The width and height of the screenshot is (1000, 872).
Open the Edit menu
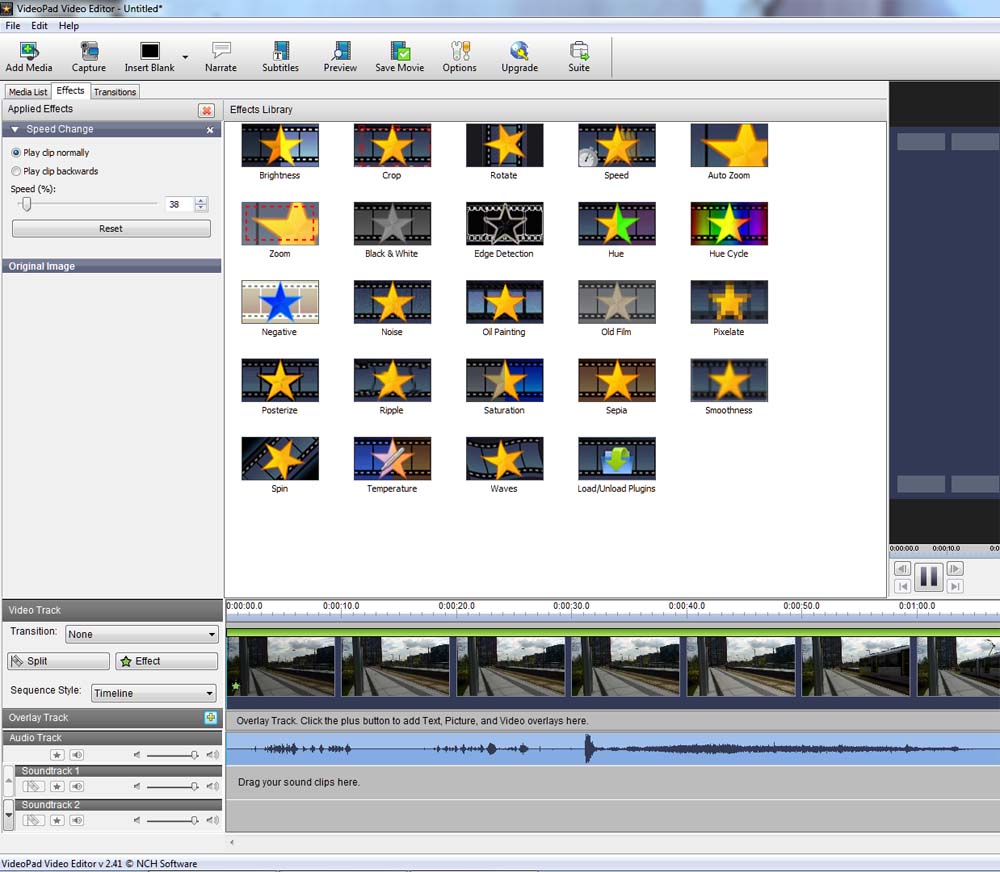tap(40, 26)
